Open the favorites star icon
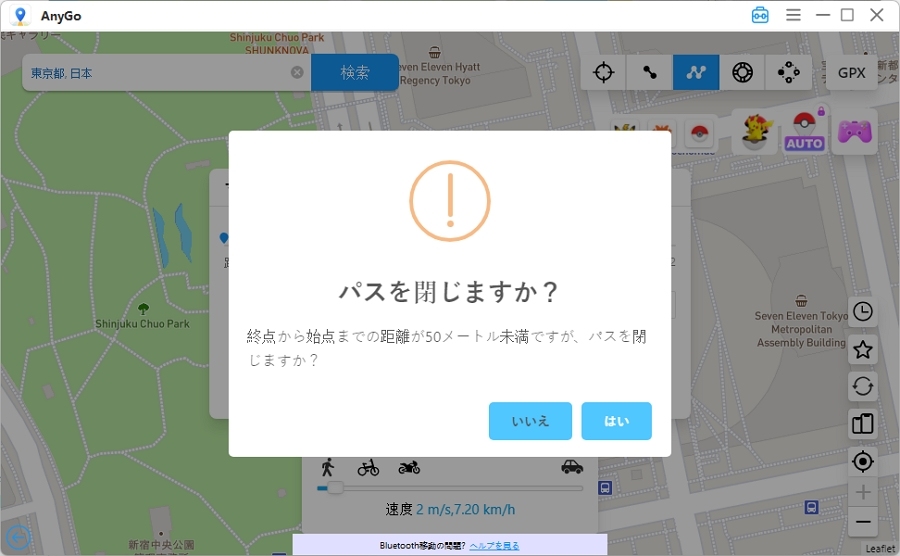 [862, 349]
